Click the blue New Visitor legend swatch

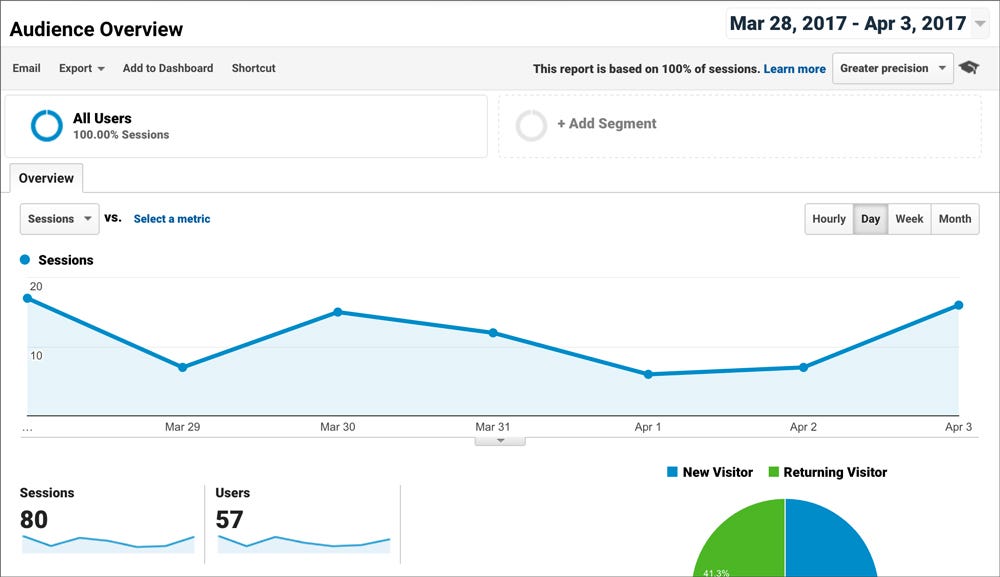tap(672, 472)
